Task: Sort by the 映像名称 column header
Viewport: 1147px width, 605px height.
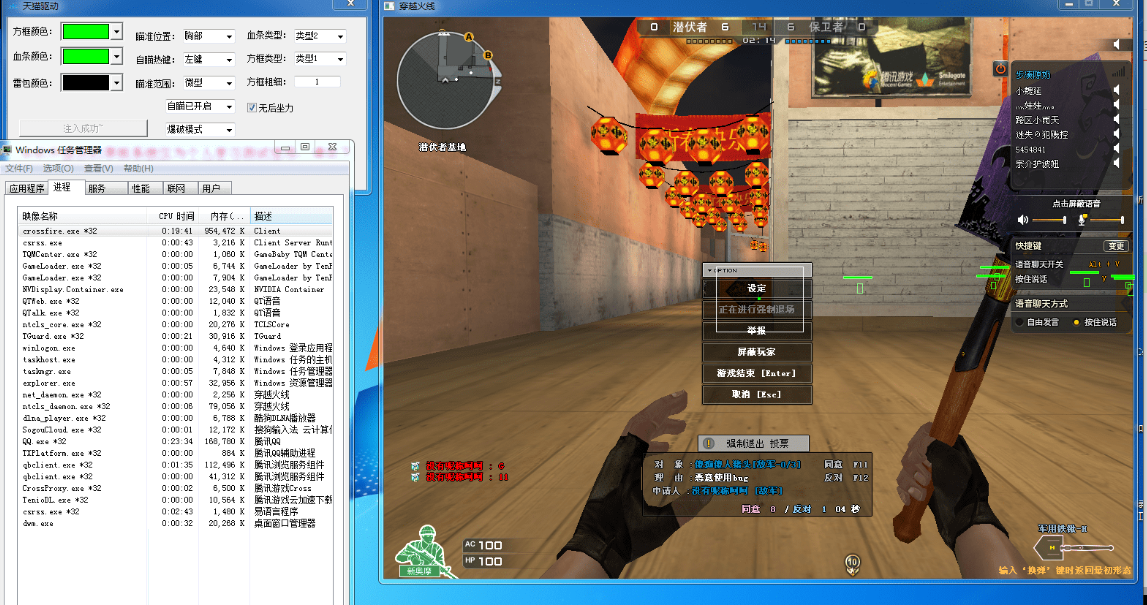Action: pos(80,217)
